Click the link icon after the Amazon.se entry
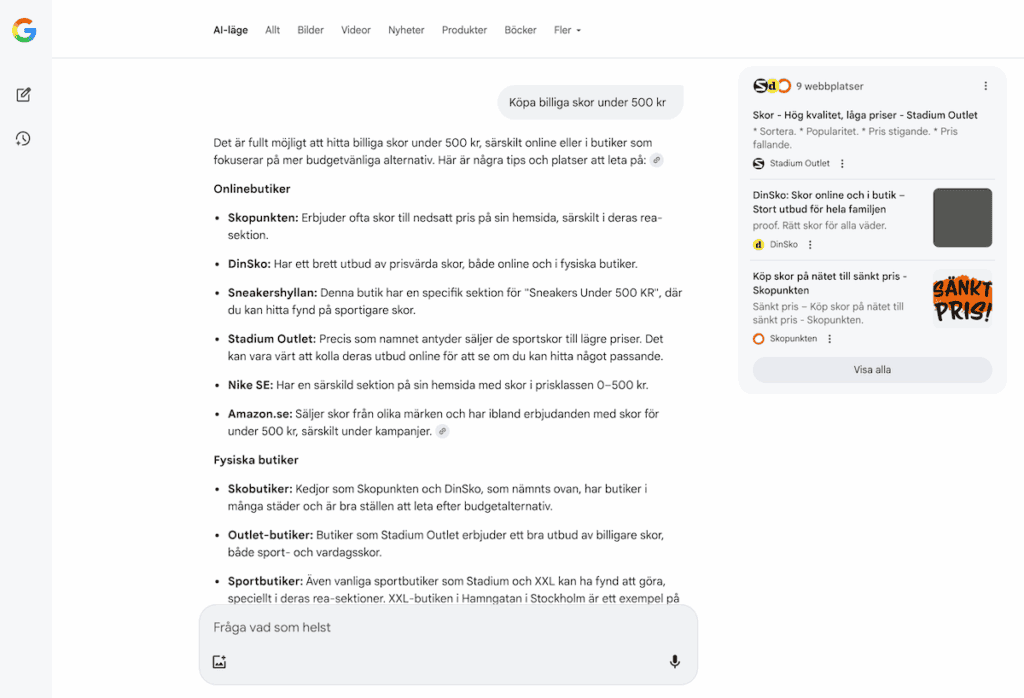The image size is (1024, 698). tap(443, 431)
